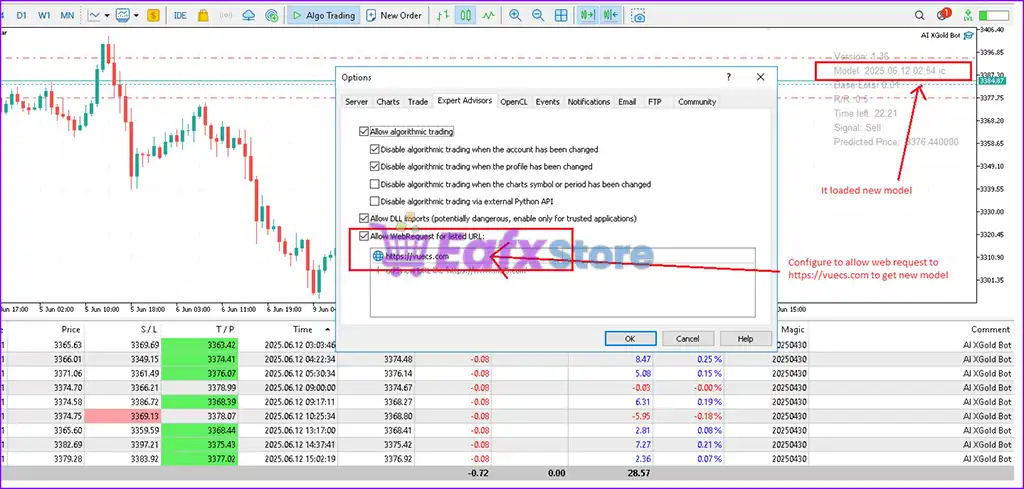Screen dimensions: 1024x489
Task: Close the Options dialog
Action: [x=760, y=77]
